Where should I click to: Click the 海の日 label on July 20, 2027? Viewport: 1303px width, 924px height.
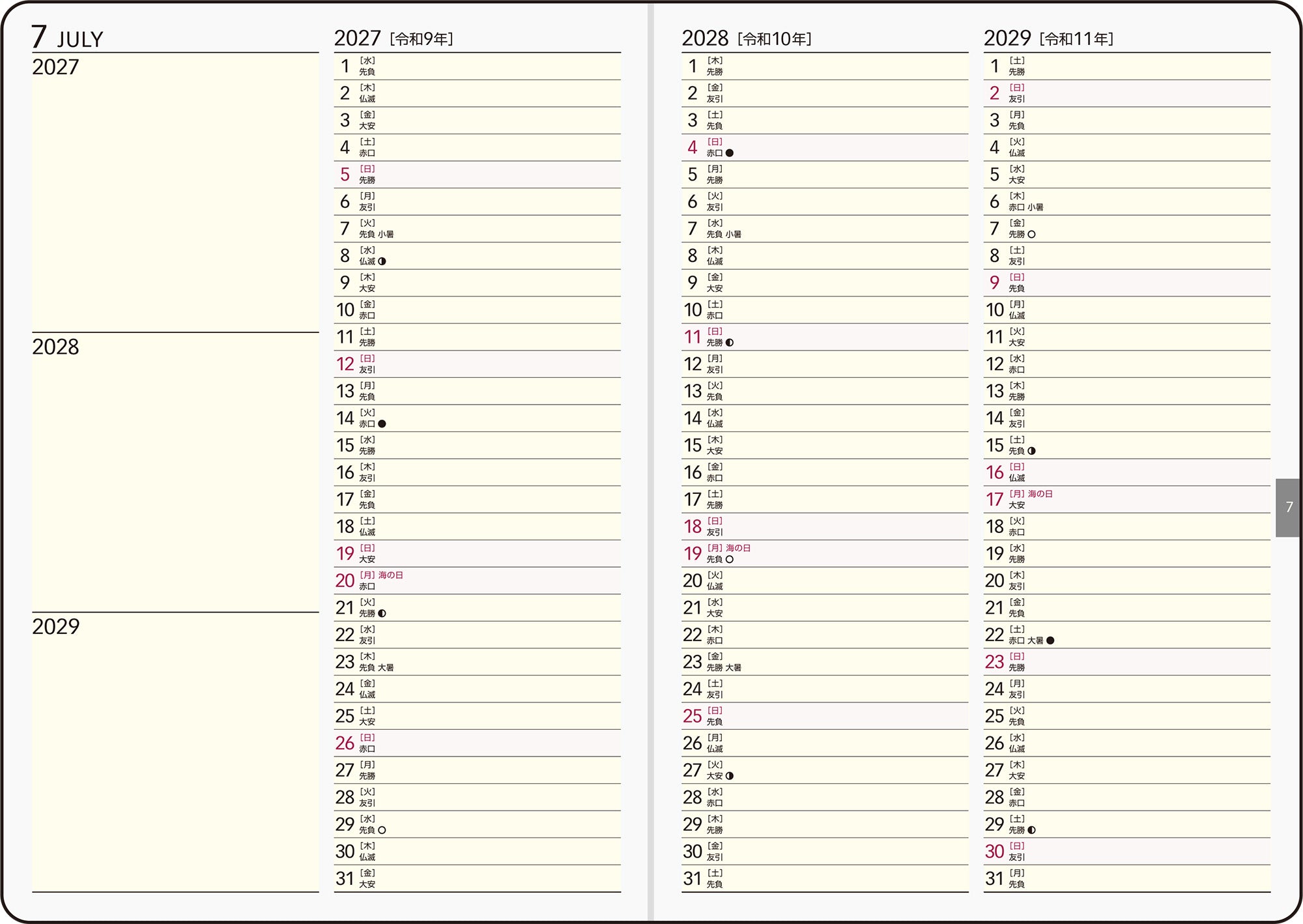click(391, 575)
